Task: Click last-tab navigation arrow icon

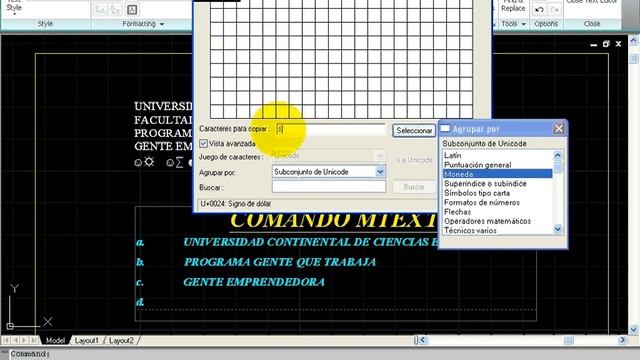Action: click(34, 340)
